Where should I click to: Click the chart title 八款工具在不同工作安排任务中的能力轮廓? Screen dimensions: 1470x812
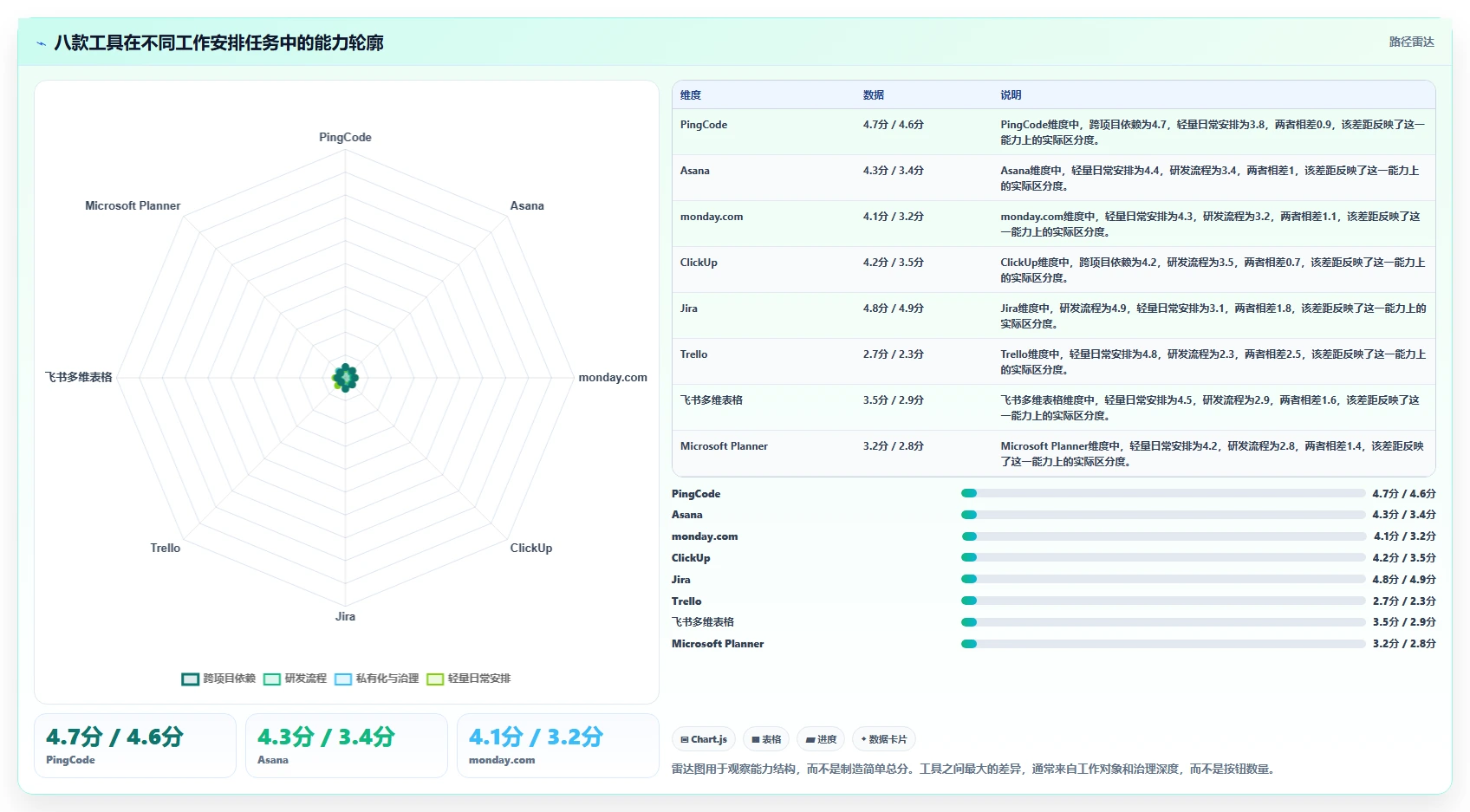click(x=218, y=43)
